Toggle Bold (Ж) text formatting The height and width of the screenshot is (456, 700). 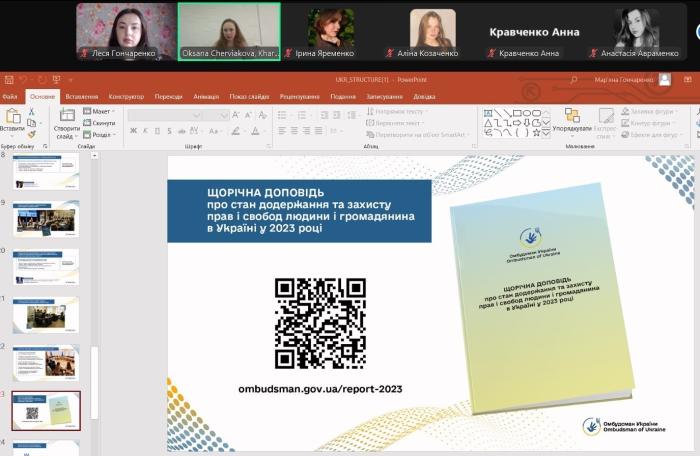pos(132,130)
